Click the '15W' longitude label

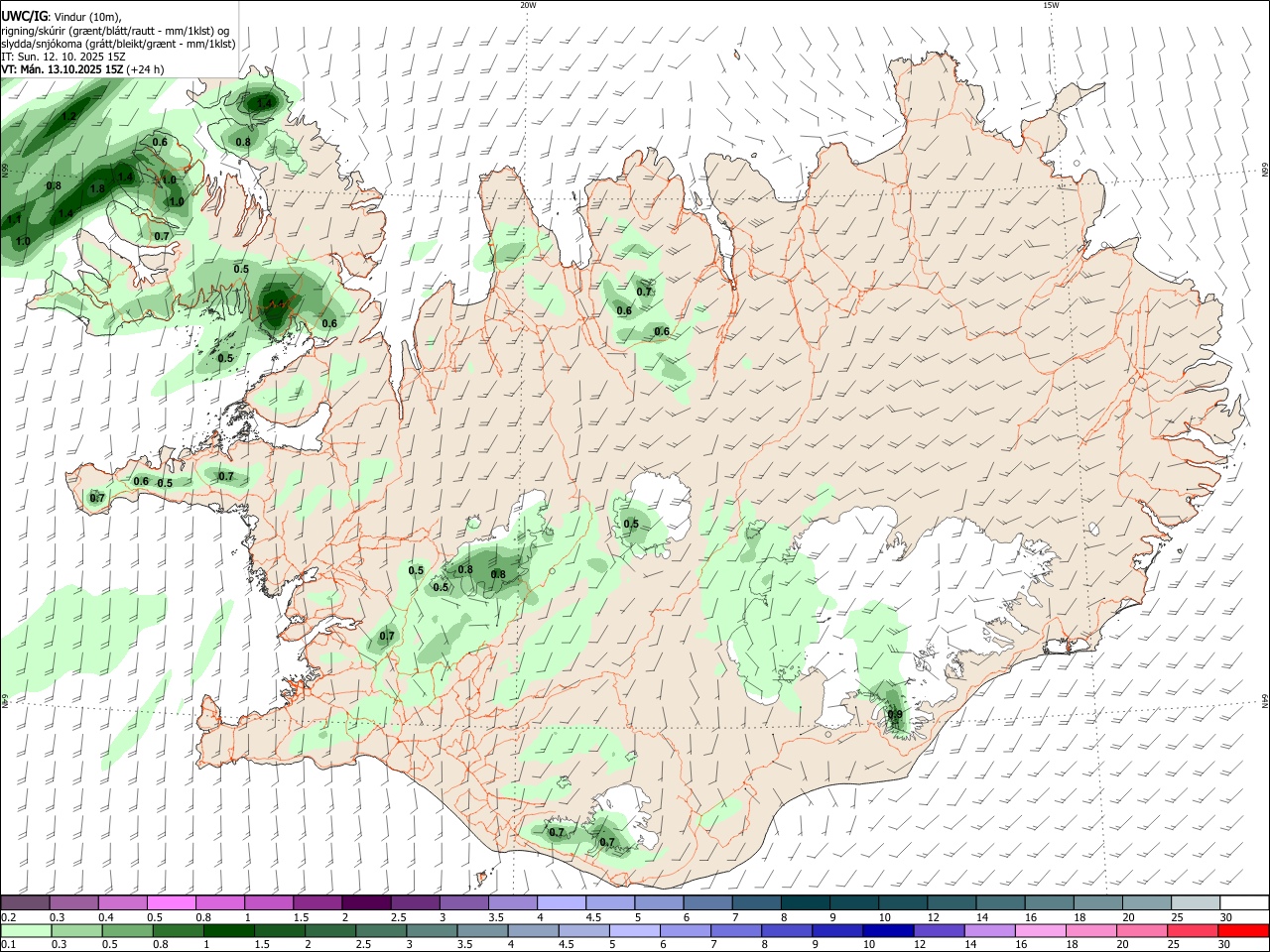click(1051, 5)
